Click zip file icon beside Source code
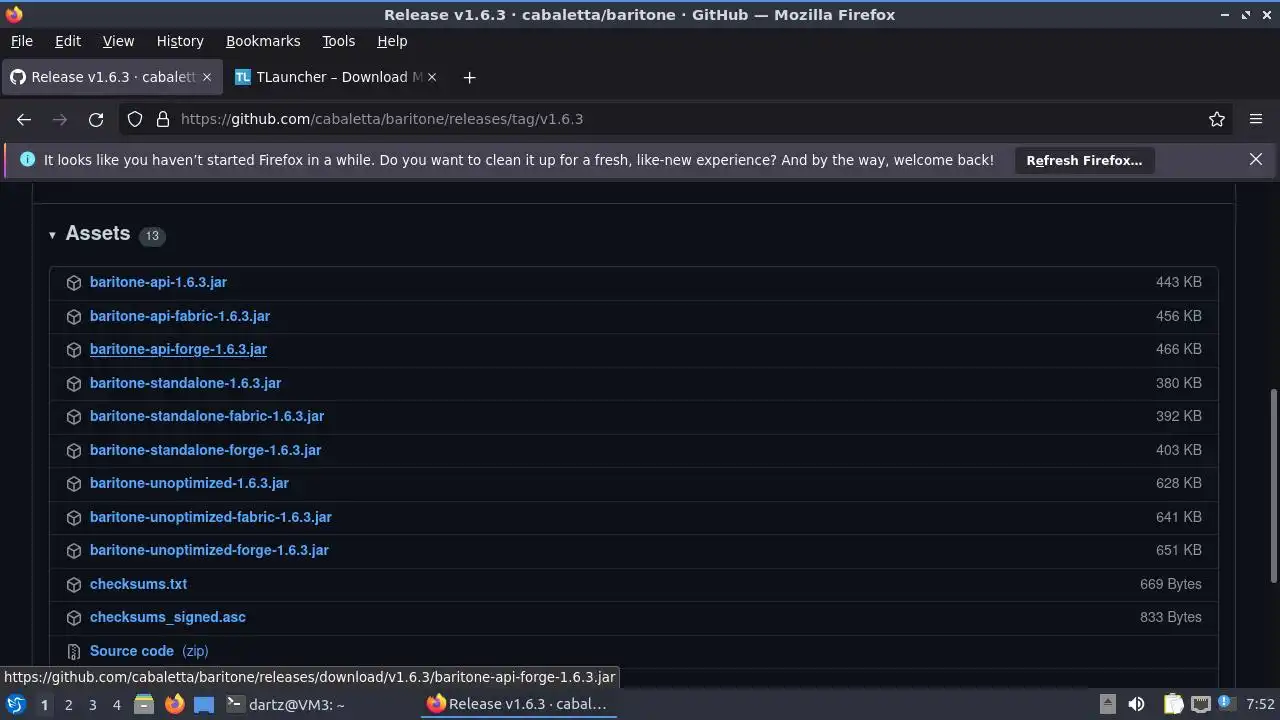Screen dimensions: 1280x720 click(x=73, y=651)
